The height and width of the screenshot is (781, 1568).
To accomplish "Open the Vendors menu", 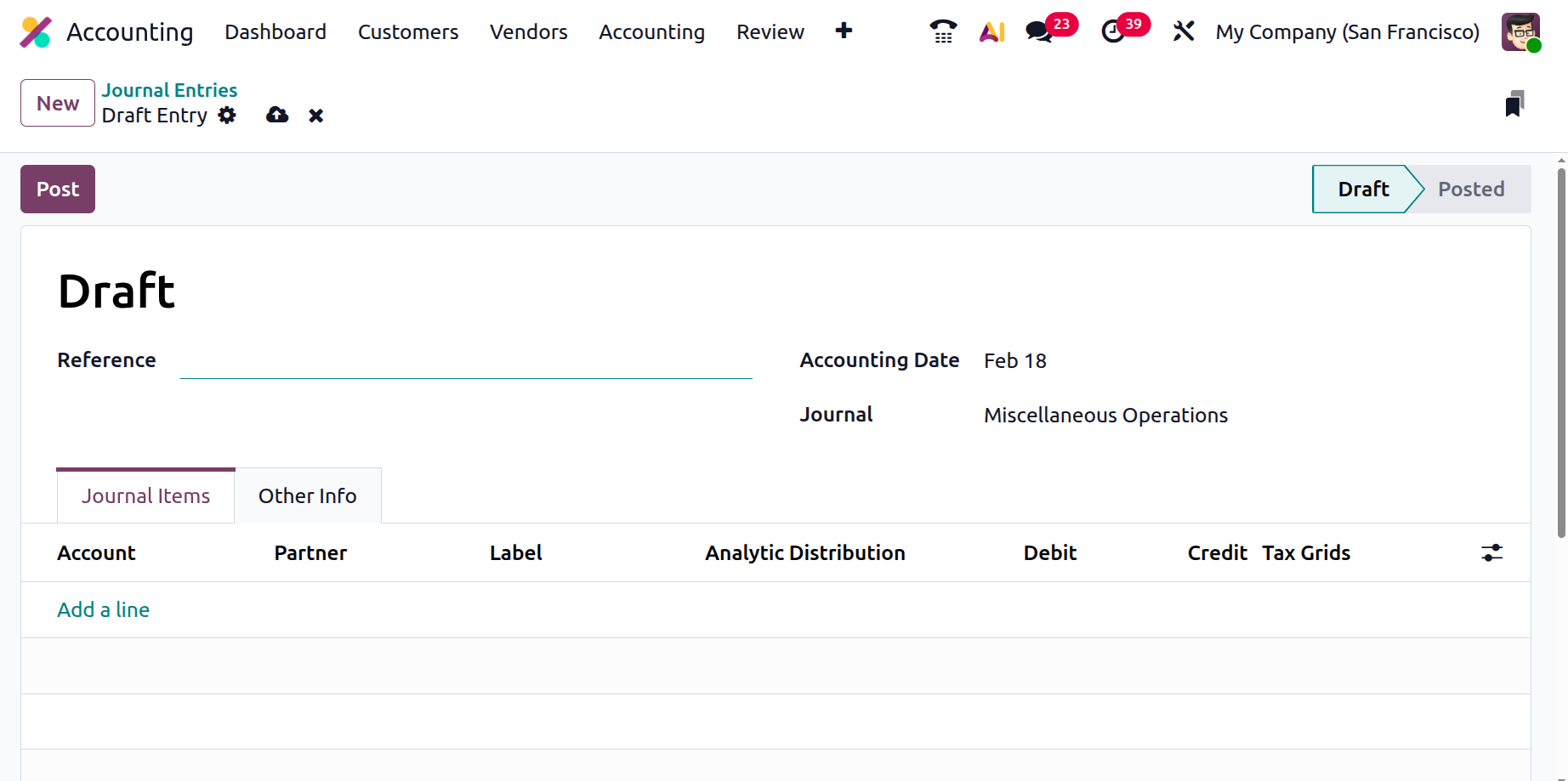I will pos(529,31).
